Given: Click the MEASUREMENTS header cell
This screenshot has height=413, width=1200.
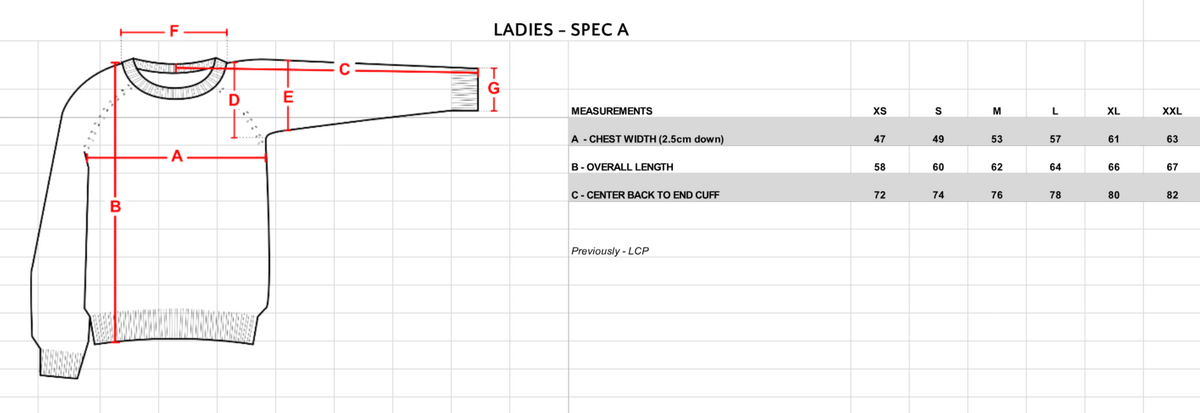Looking at the screenshot, I should pyautogui.click(x=611, y=111).
